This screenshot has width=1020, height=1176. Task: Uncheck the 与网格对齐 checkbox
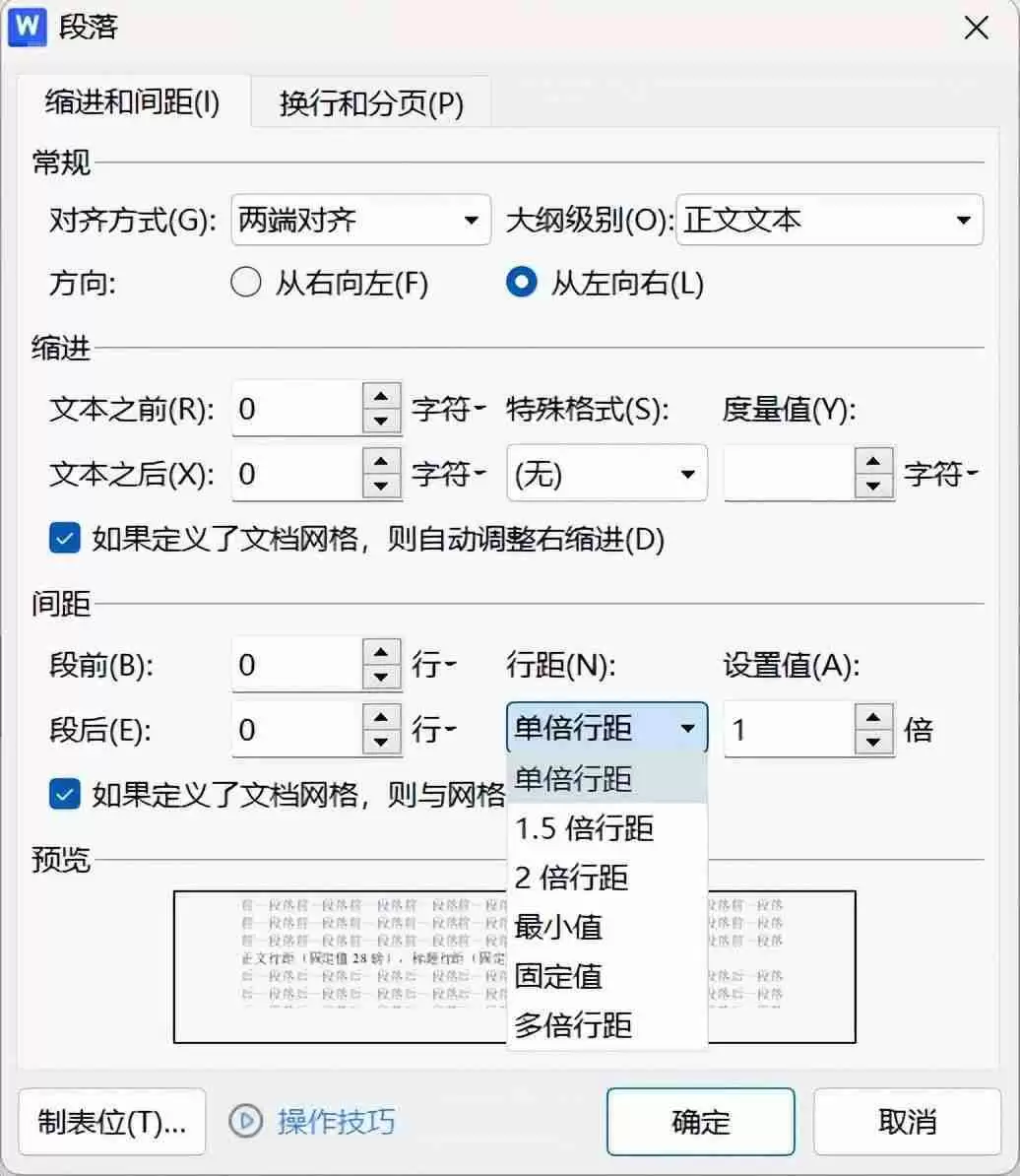pos(64,794)
